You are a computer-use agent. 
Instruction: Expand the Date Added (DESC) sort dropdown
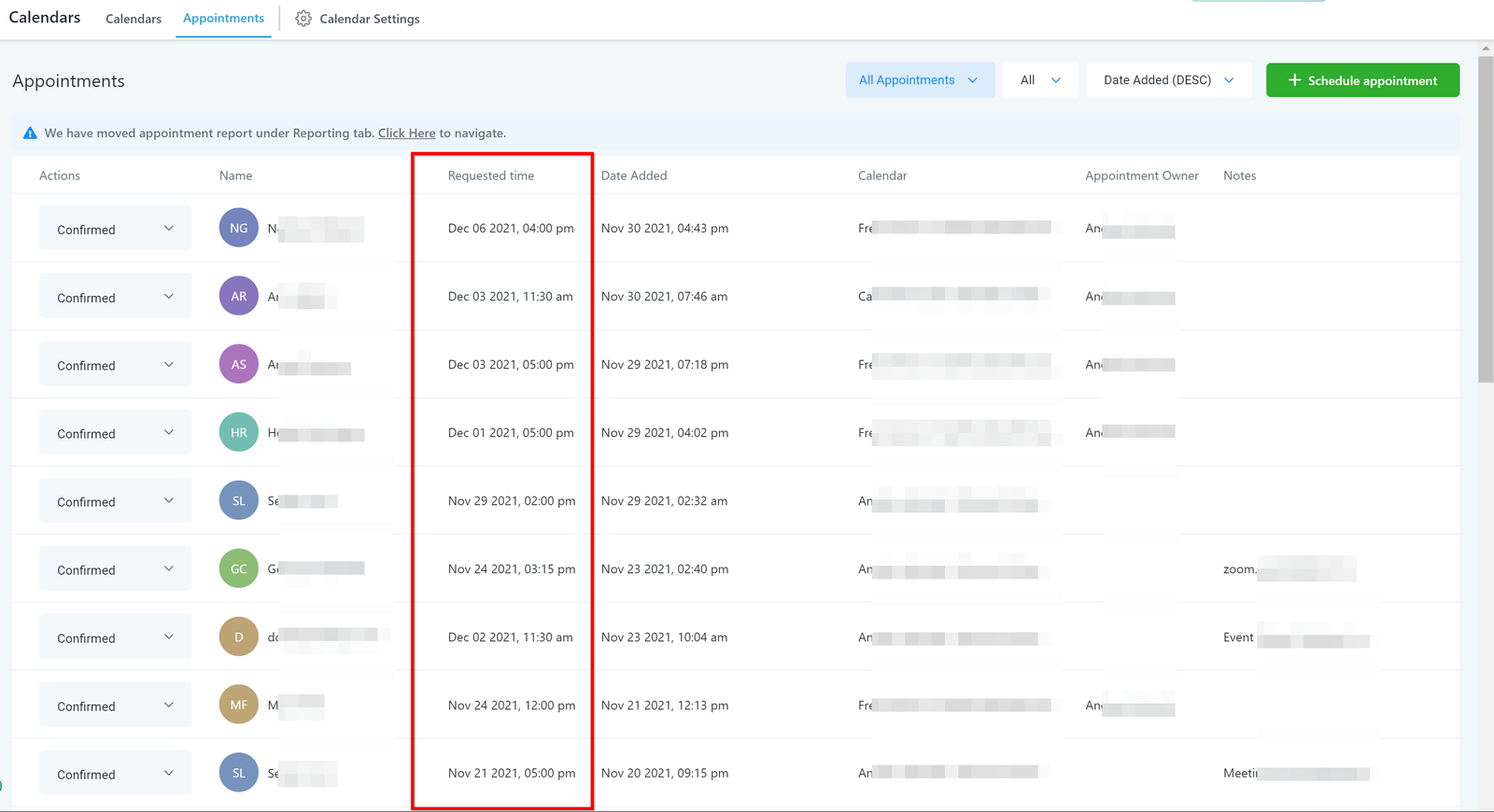coord(1168,80)
